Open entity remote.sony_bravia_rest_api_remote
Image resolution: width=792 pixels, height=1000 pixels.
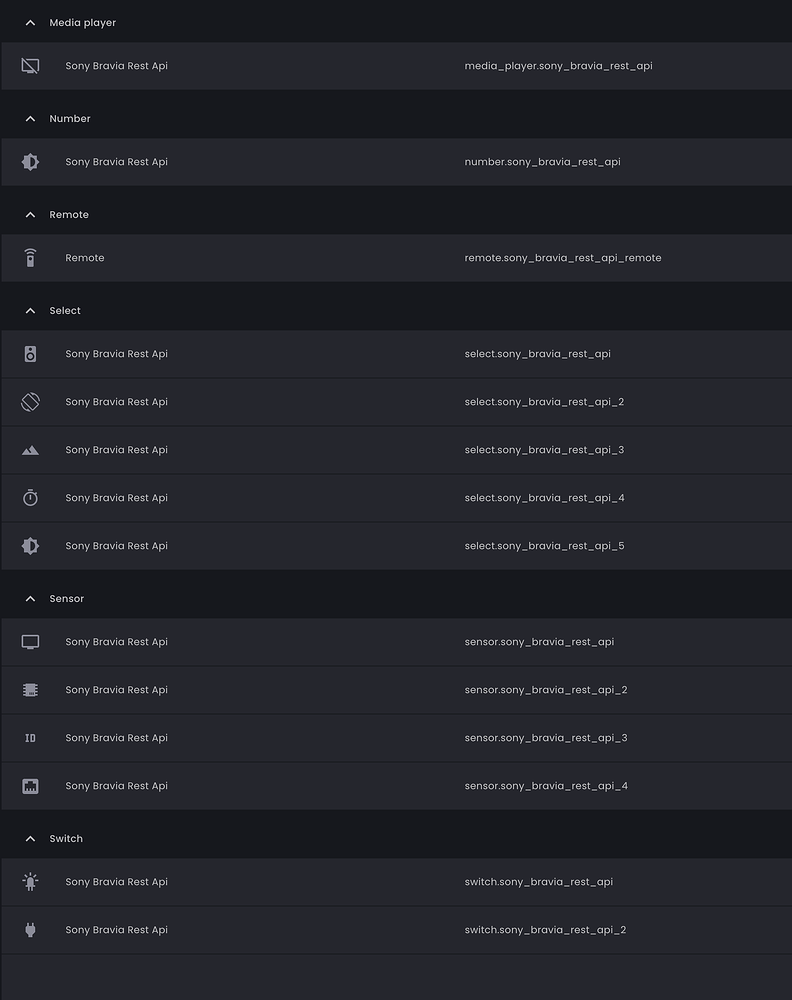tap(397, 258)
